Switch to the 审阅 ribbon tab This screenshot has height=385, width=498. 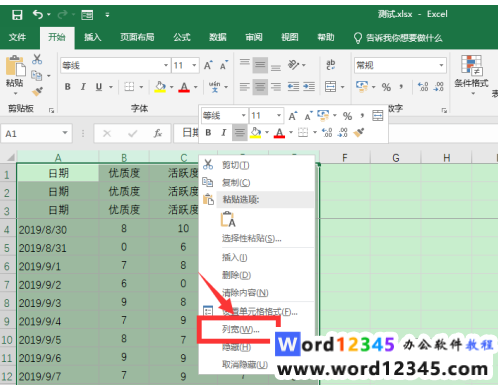pos(254,37)
